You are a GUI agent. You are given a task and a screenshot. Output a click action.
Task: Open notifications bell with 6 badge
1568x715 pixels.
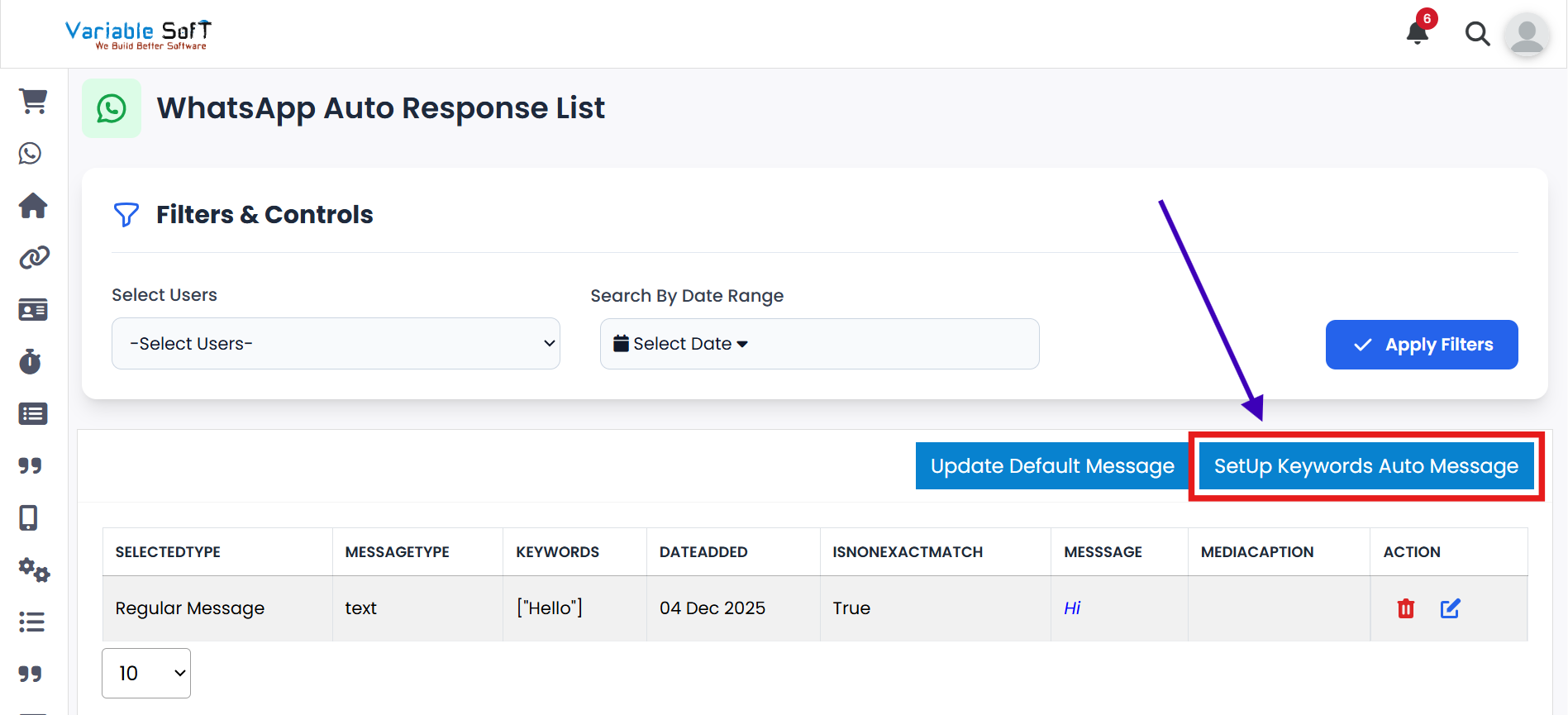(x=1418, y=33)
